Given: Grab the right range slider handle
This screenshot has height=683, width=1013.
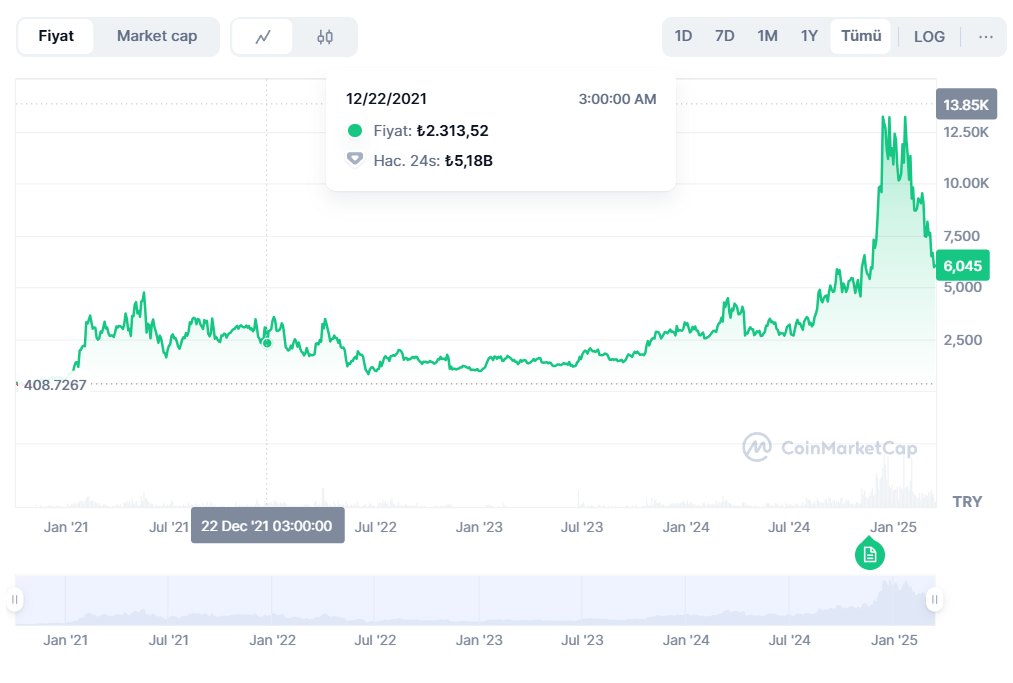Looking at the screenshot, I should (934, 600).
